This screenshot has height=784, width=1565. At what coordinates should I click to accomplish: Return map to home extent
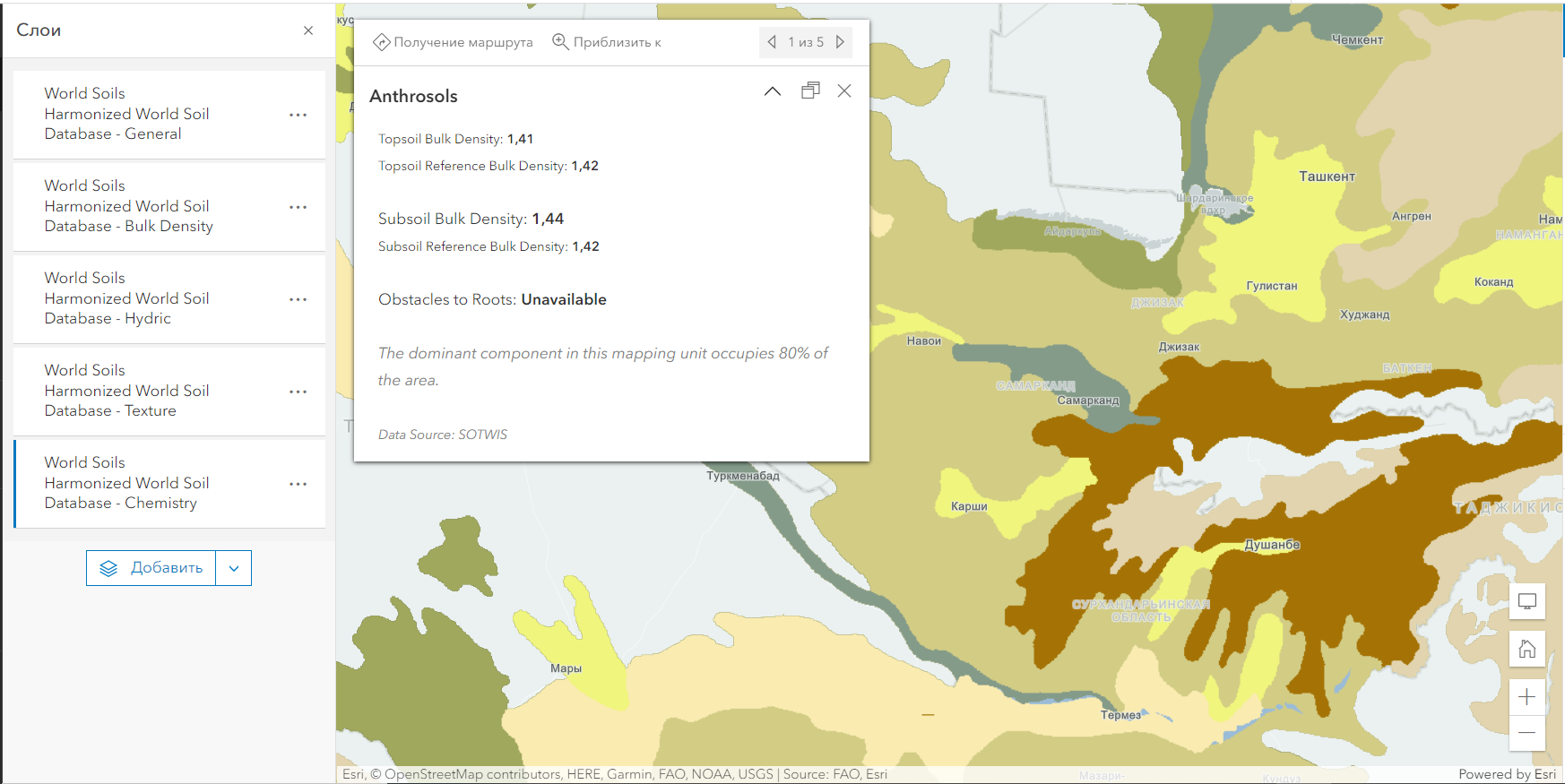point(1527,649)
